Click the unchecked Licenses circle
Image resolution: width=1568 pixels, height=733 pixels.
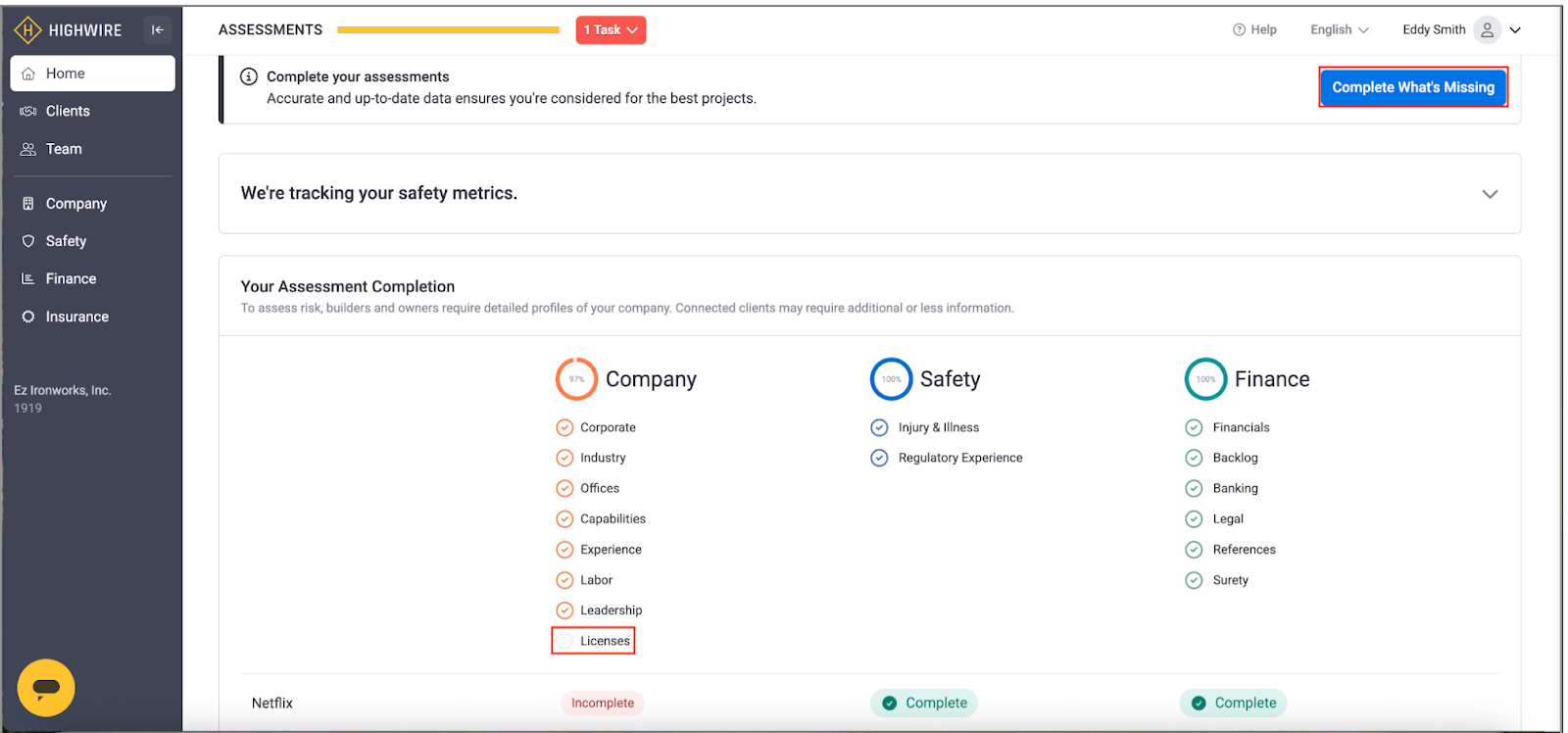(564, 641)
